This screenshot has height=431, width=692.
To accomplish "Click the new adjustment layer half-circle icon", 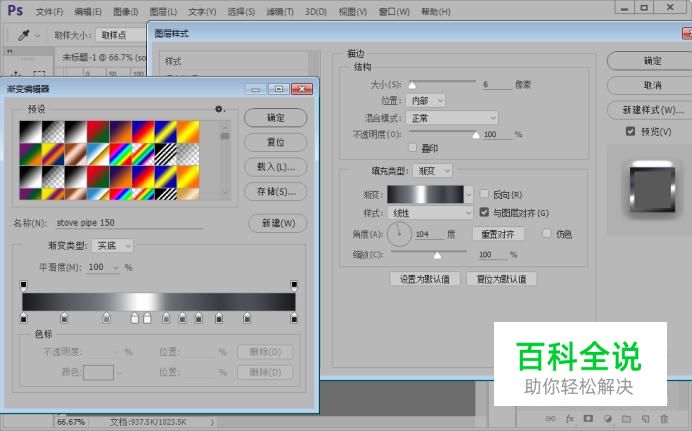I will pos(608,419).
